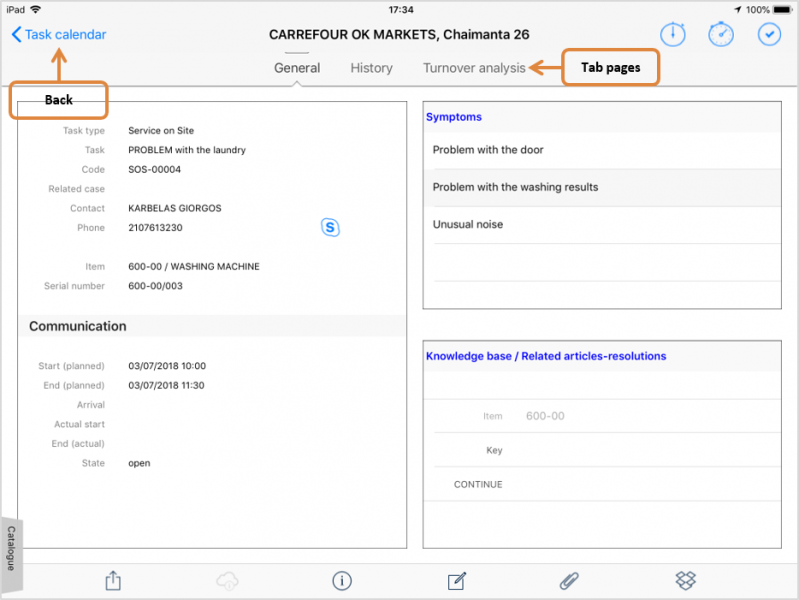This screenshot has width=799, height=600.
Task: Tap the Wi-Fi status icon
Action: (x=35, y=9)
